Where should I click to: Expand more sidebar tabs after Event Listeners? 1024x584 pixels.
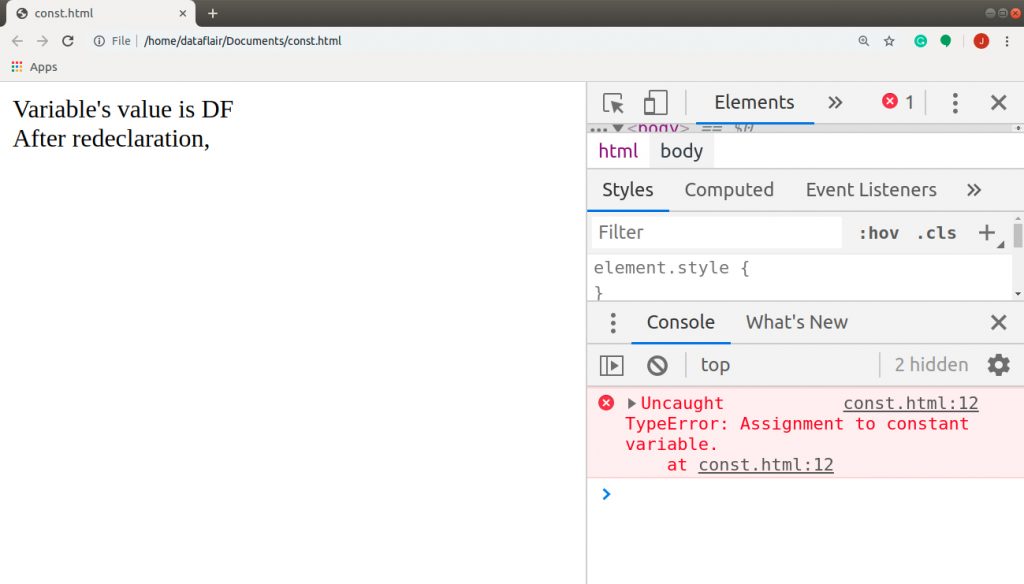tap(974, 190)
